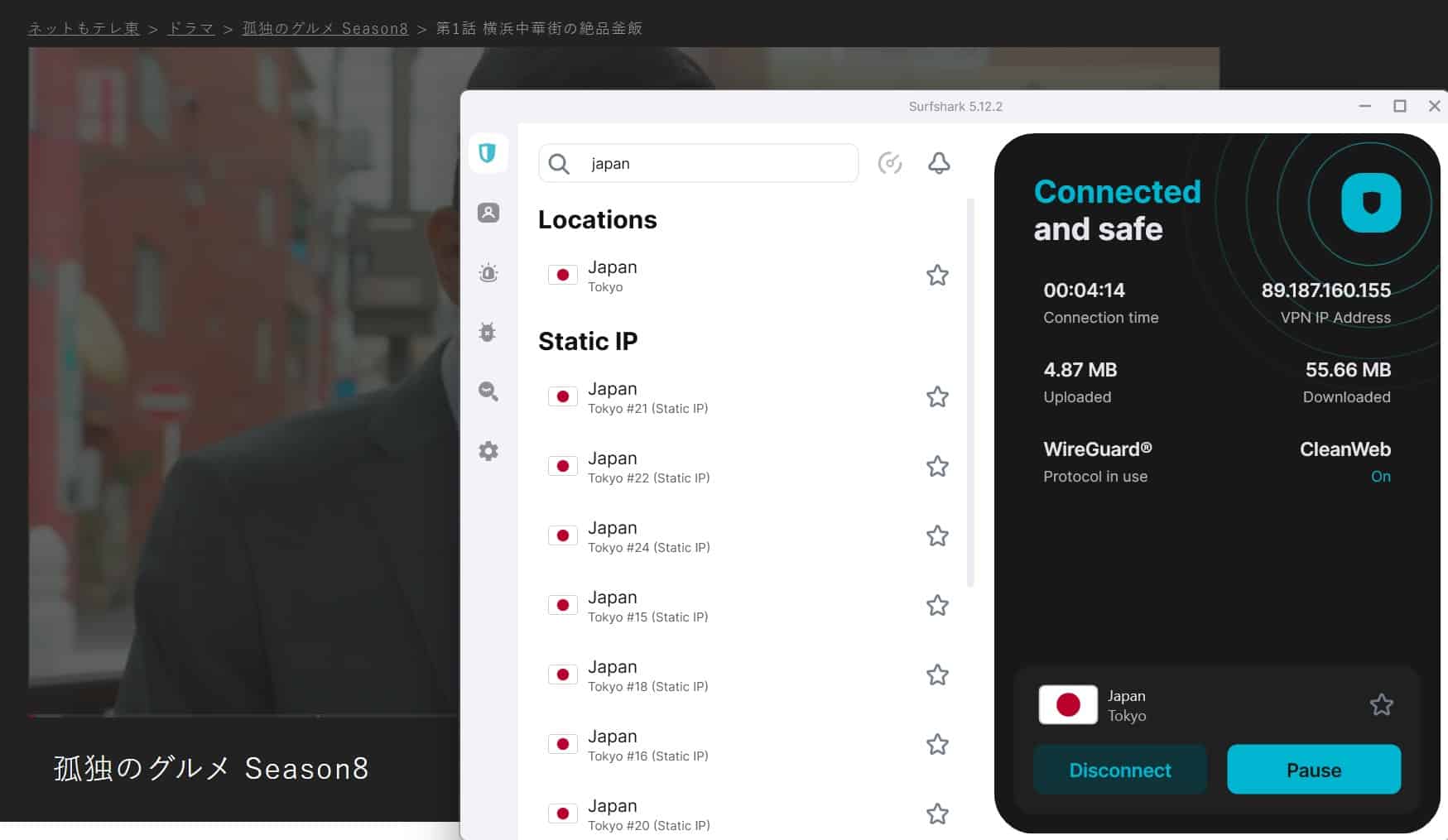Click the Japan flag in the connected server card
The width and height of the screenshot is (1448, 840).
click(x=1068, y=705)
